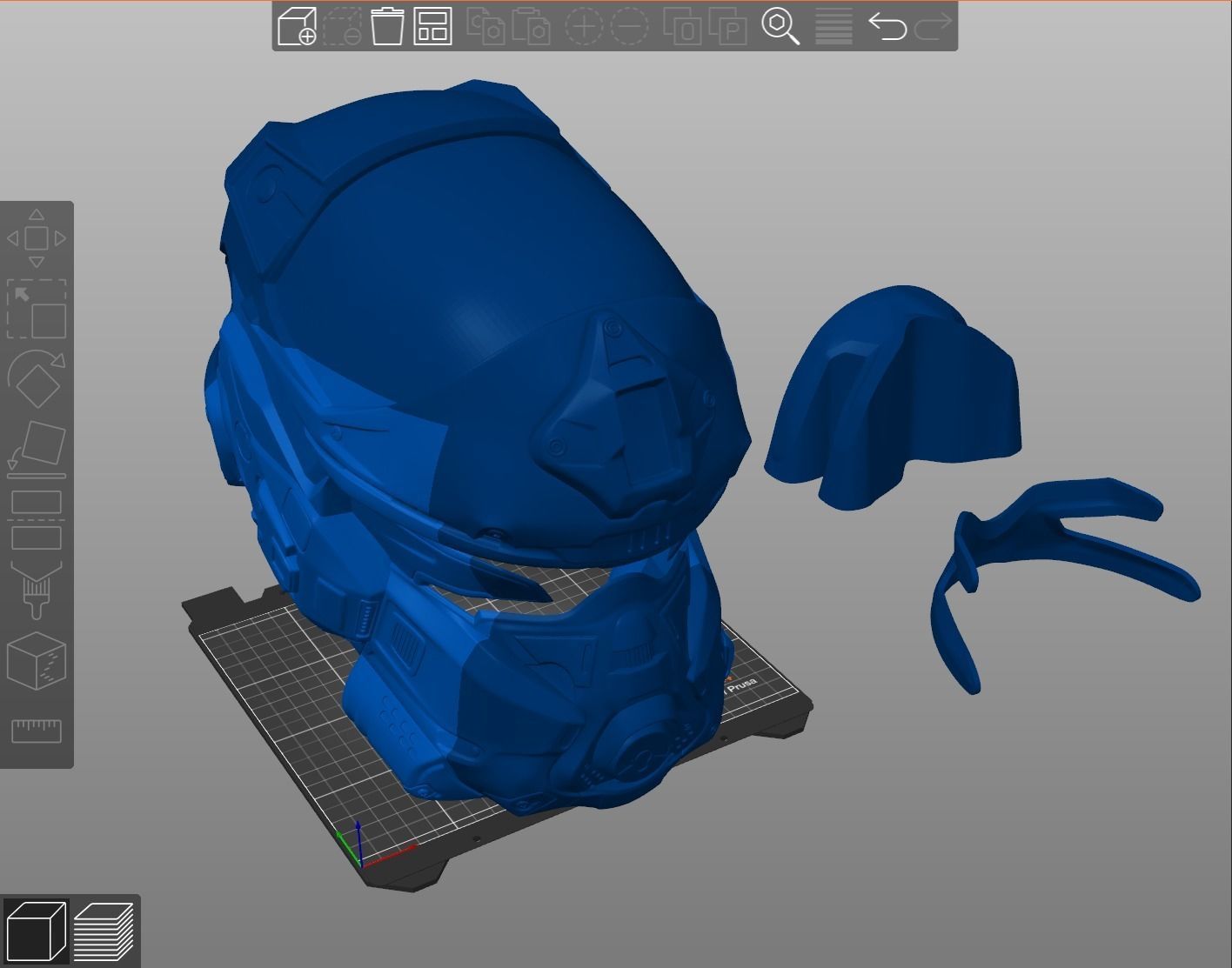Click the Undo arrow

[887, 26]
